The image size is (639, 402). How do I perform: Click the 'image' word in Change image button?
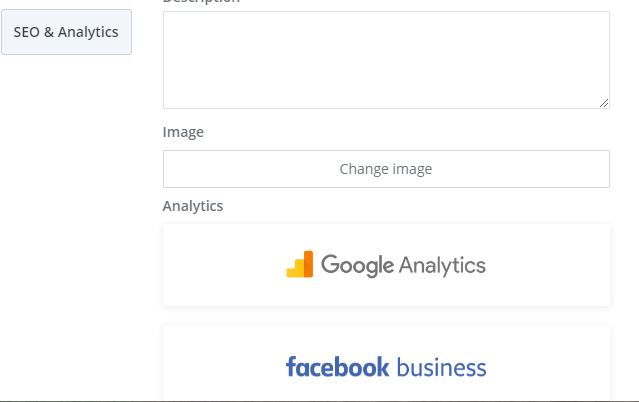point(412,169)
